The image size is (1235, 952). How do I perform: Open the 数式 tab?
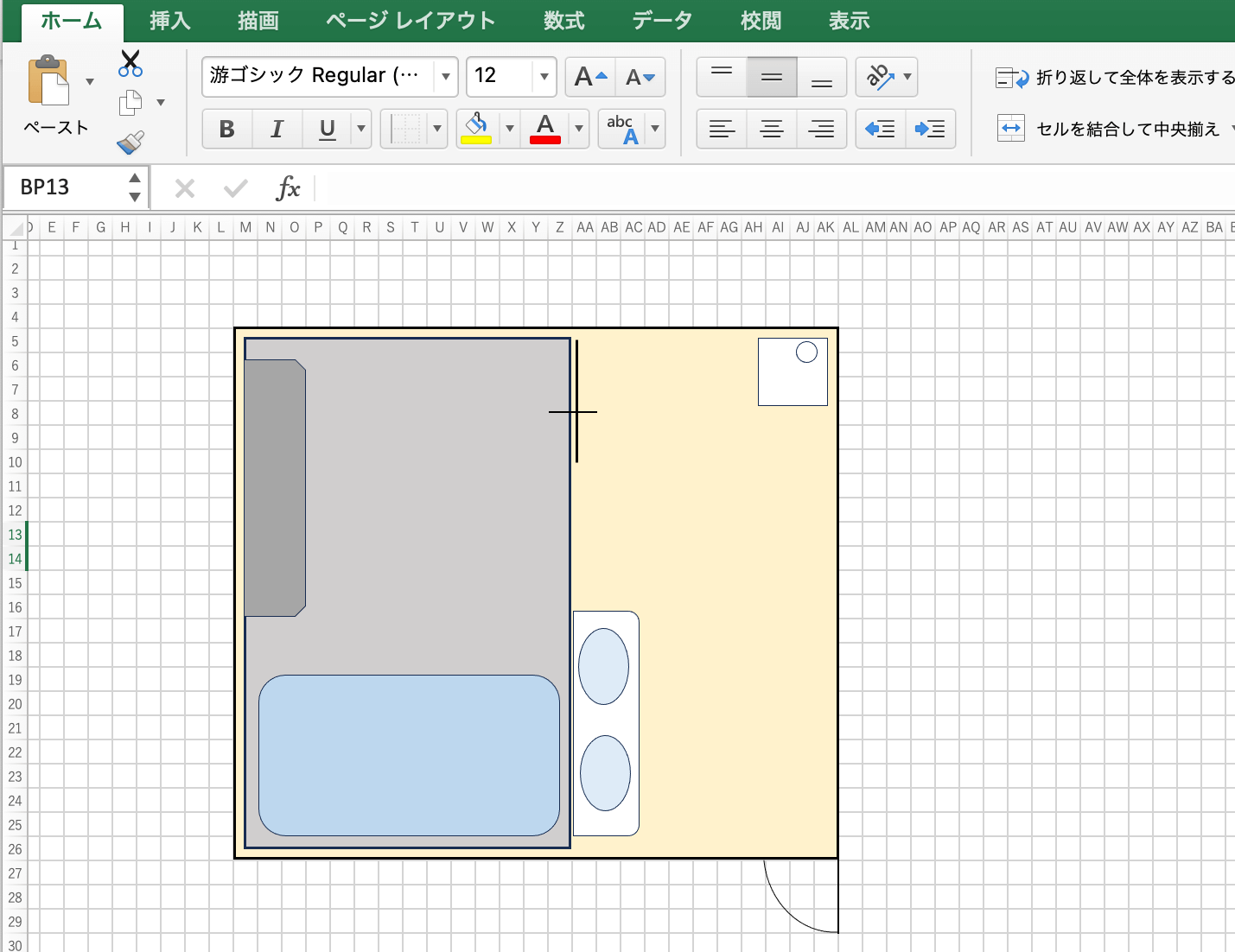pyautogui.click(x=564, y=21)
